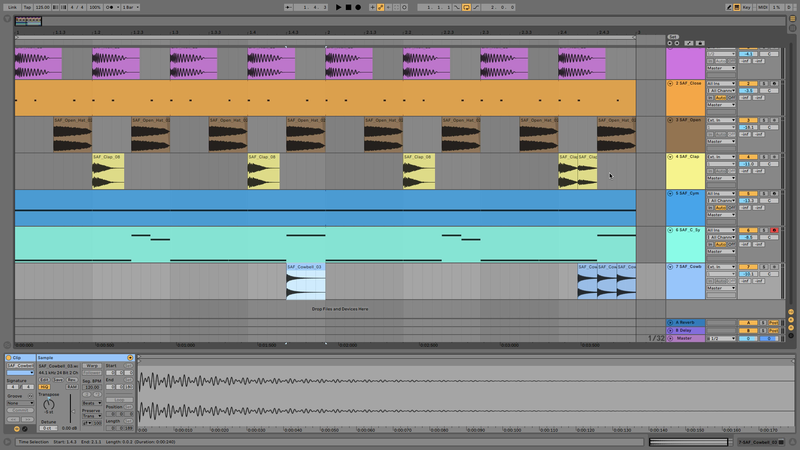The height and width of the screenshot is (450, 800).
Task: Fold the 6 SAF_C_Sy track
Action: (670, 230)
